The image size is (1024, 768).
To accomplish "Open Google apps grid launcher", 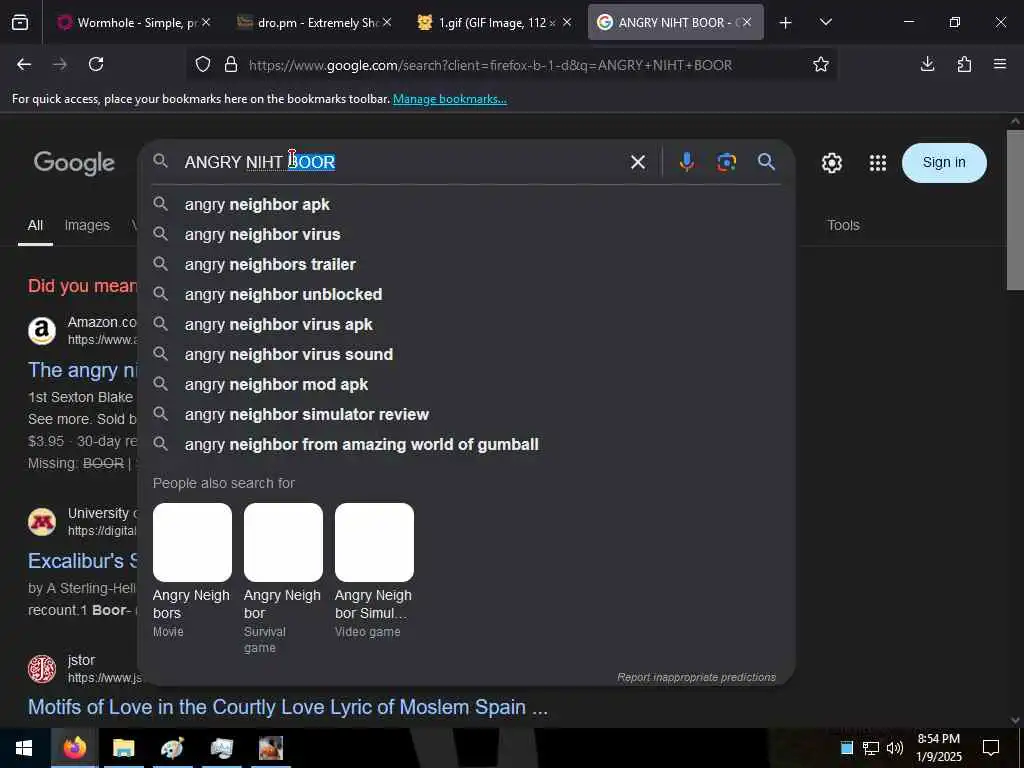I will click(878, 163).
